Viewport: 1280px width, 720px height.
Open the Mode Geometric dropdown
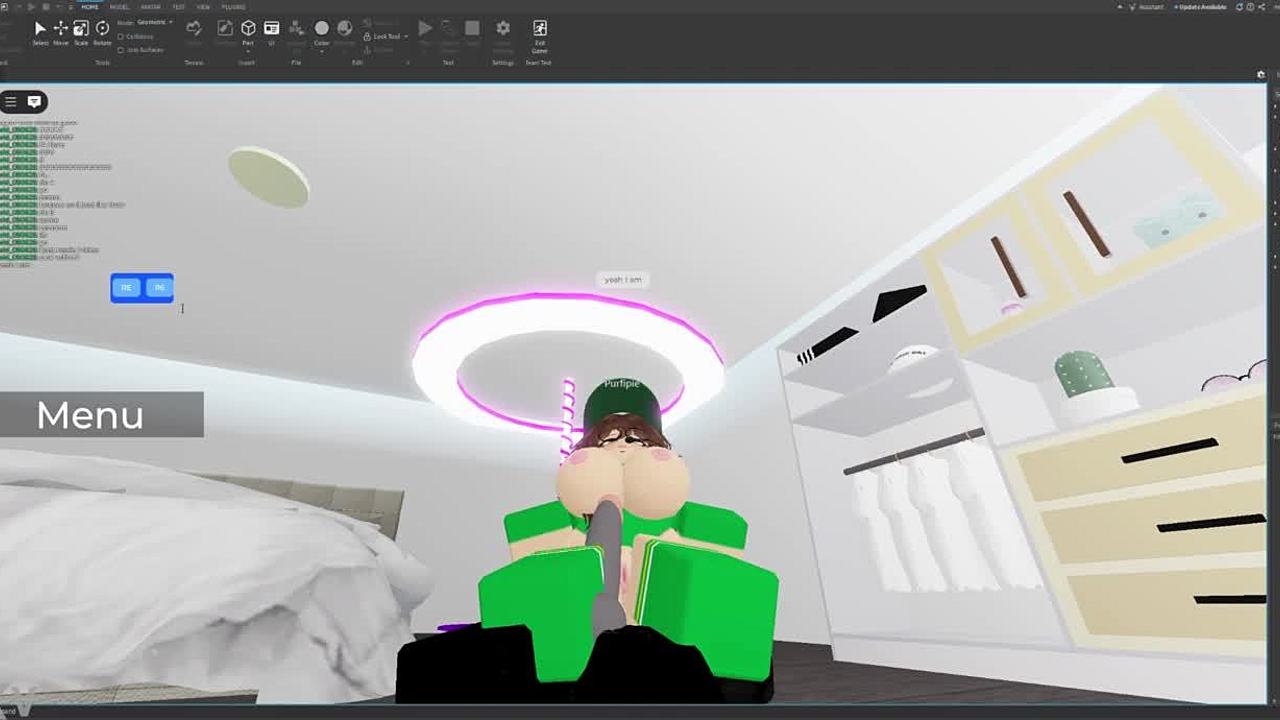point(153,22)
